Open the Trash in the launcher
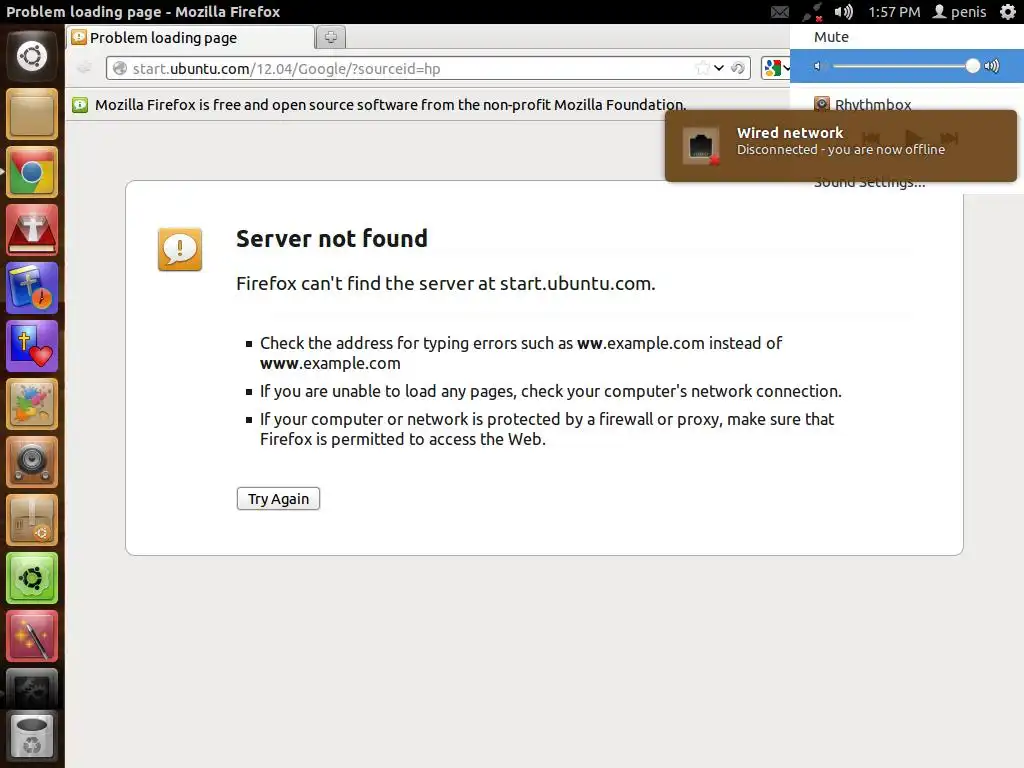The height and width of the screenshot is (768, 1024). (32, 736)
